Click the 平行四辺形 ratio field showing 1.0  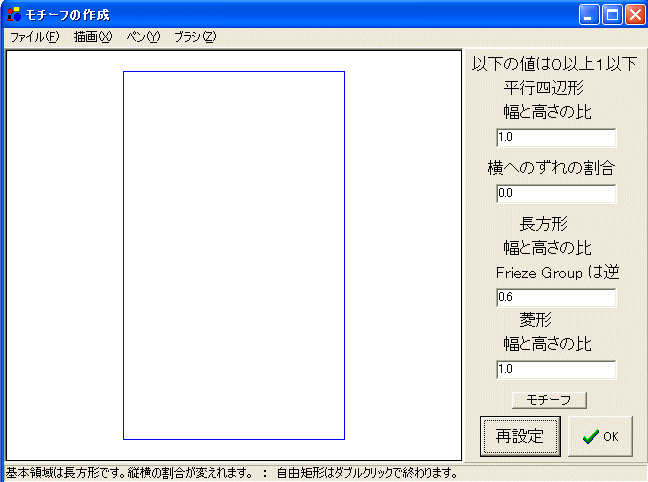pos(556,138)
